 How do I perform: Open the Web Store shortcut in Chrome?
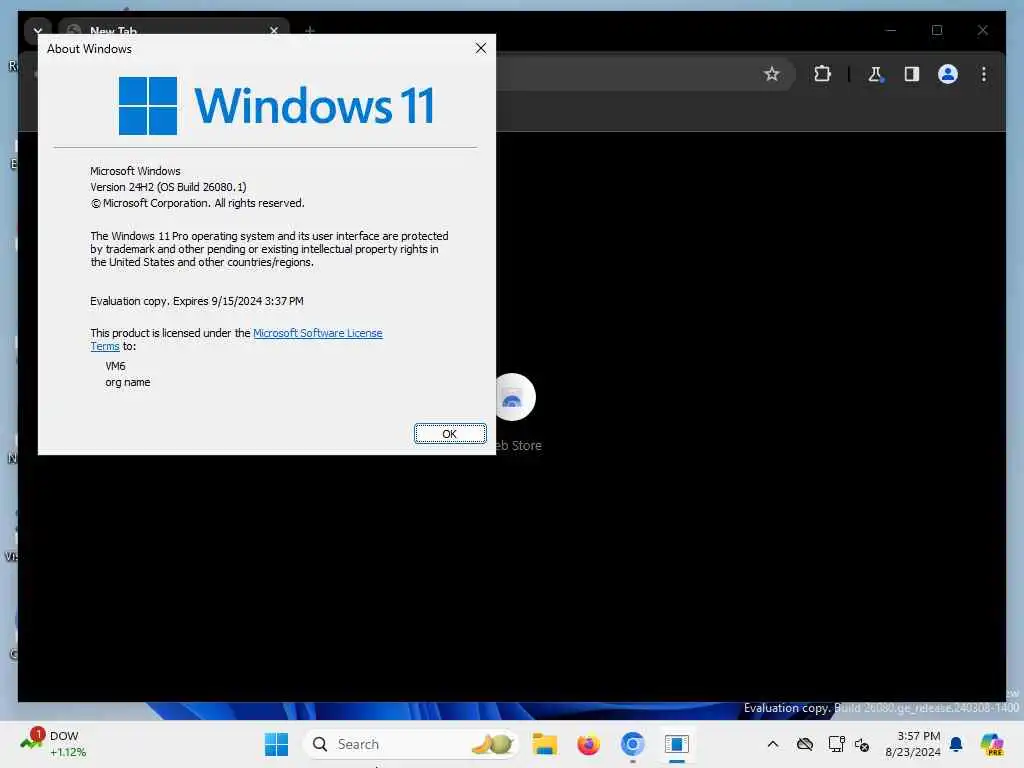(x=515, y=411)
